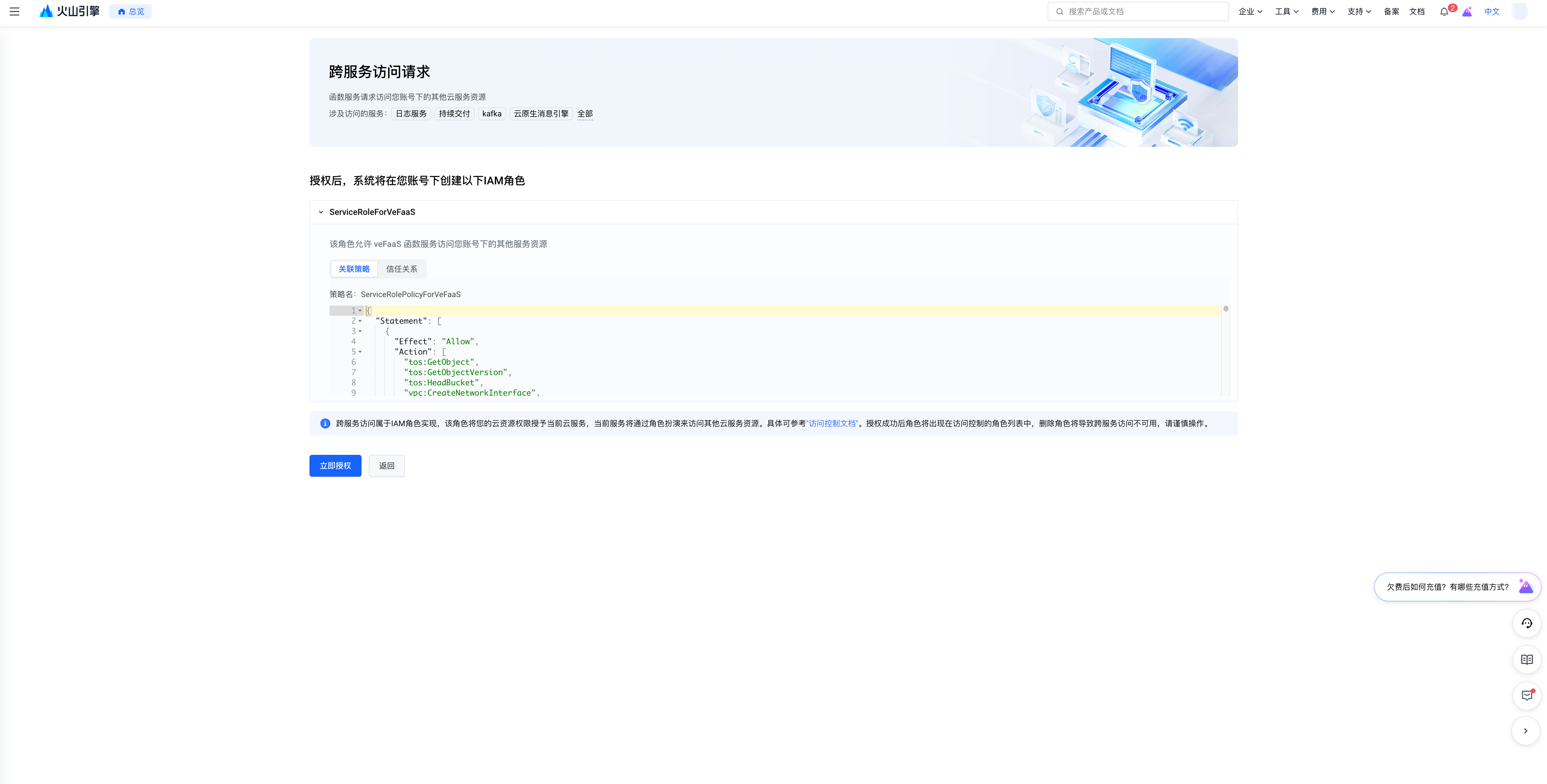Collapse the ServiceRoleForVeFaaS role panel

pos(321,212)
